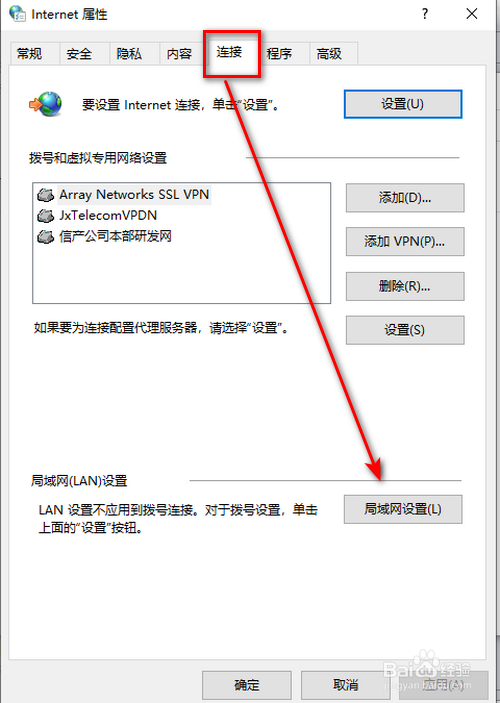Click the Internet Properties globe icon in title bar

(x=17, y=14)
